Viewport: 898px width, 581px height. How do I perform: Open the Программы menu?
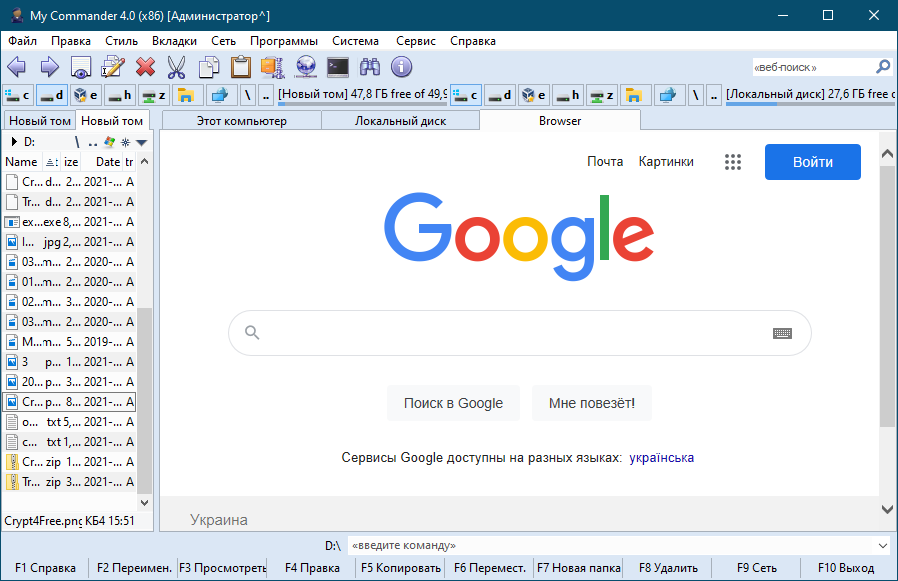(283, 41)
